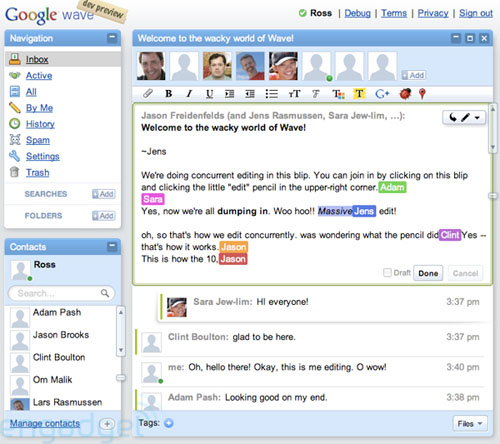Image resolution: width=500 pixels, height=444 pixels.
Task: Click the Google search gadget icon
Action: 382,94
